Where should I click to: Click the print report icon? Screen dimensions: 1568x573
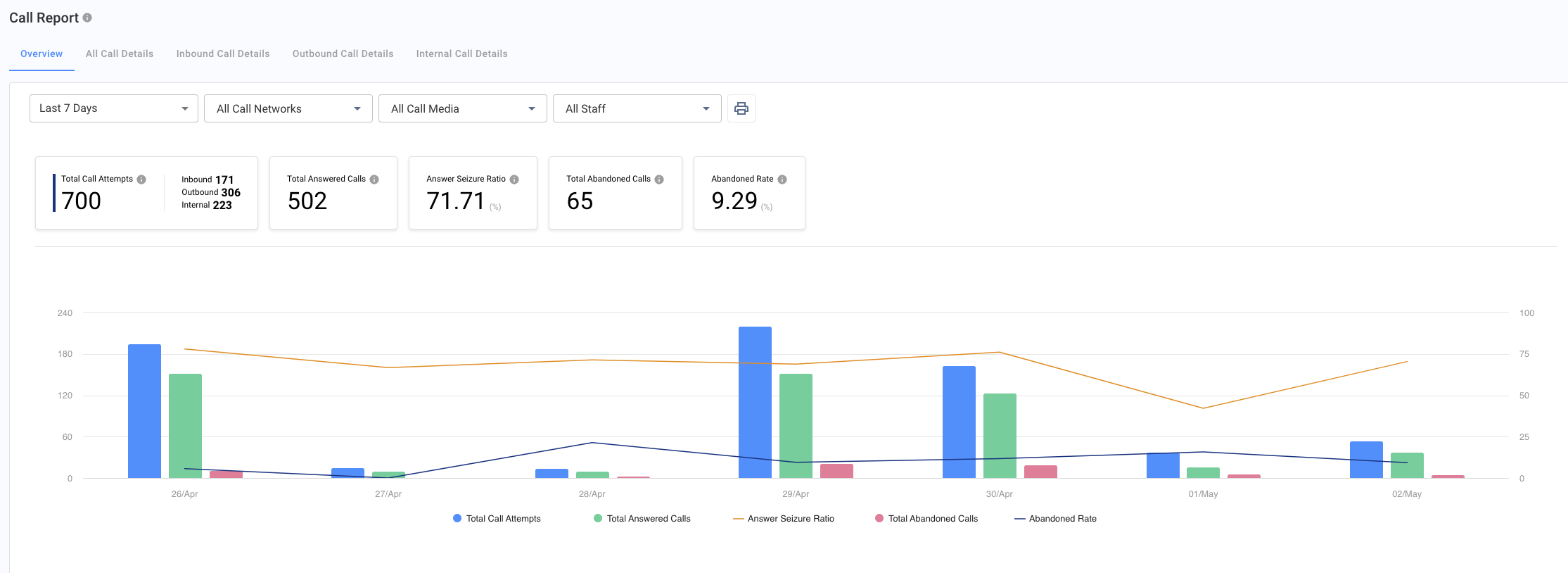pos(741,108)
